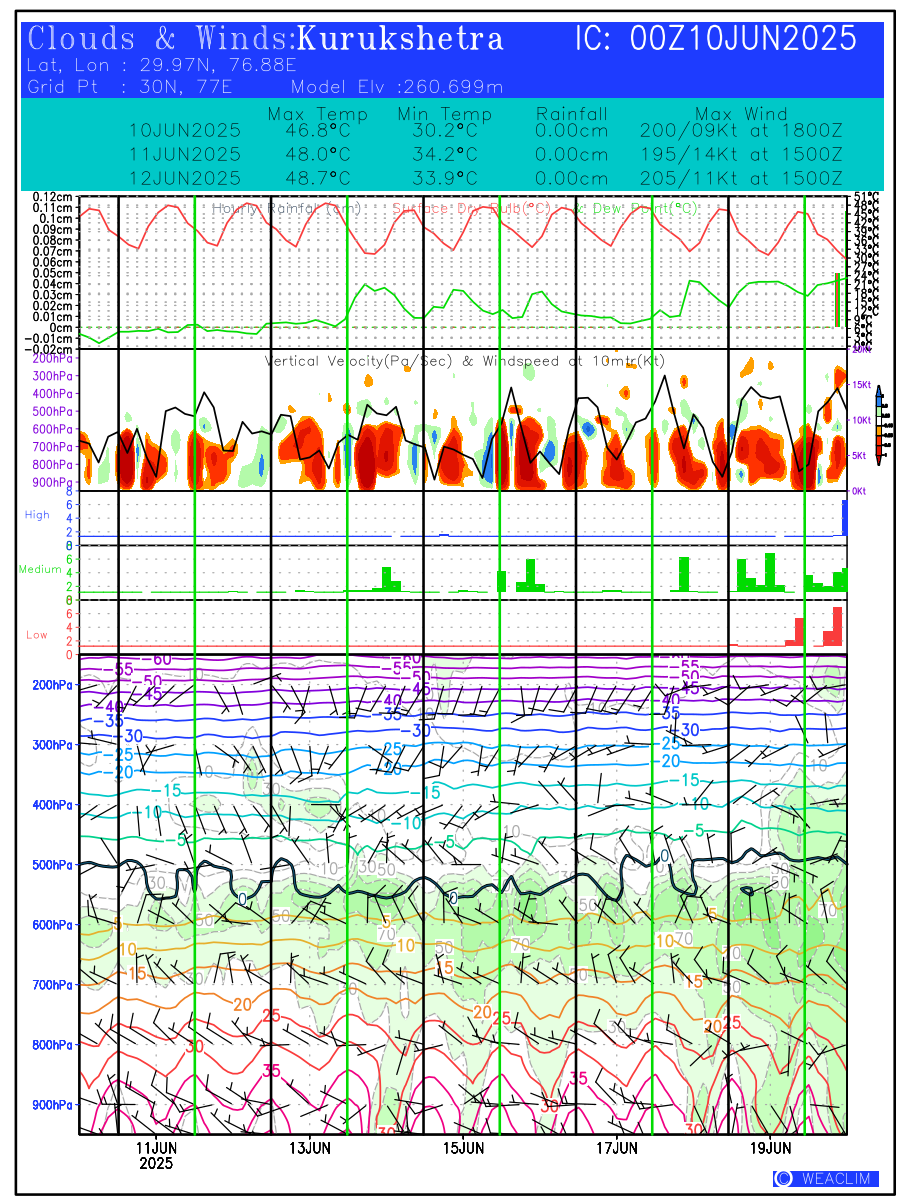Click the '200/09Kt at 1800Z' wind value

click(741, 131)
